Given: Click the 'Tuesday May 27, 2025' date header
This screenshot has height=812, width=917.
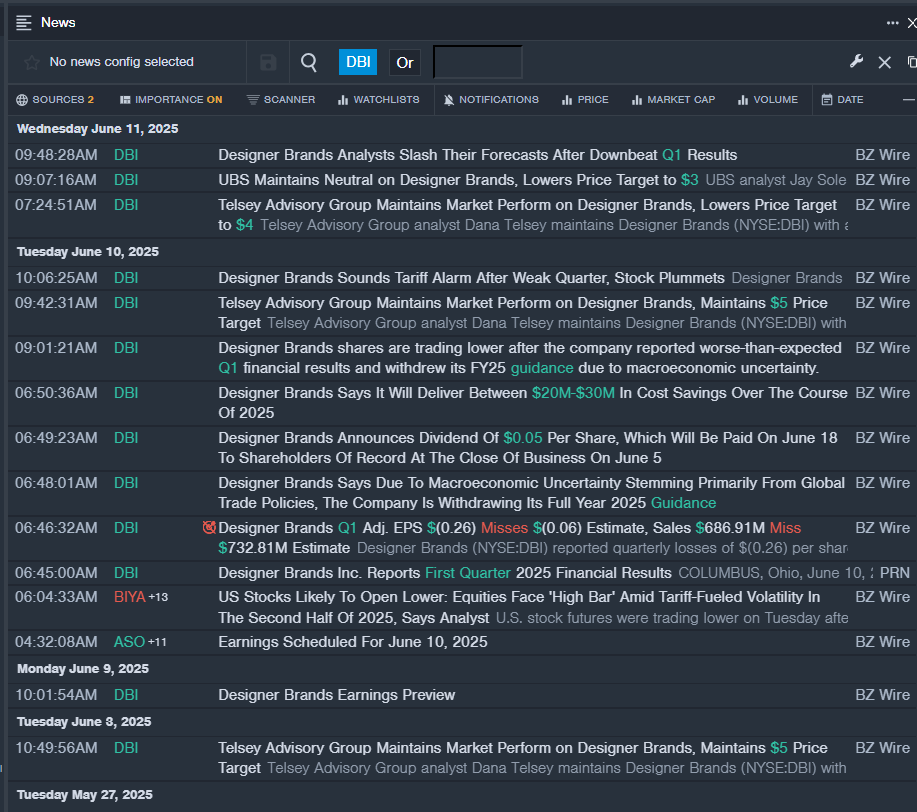Looking at the screenshot, I should [85, 794].
